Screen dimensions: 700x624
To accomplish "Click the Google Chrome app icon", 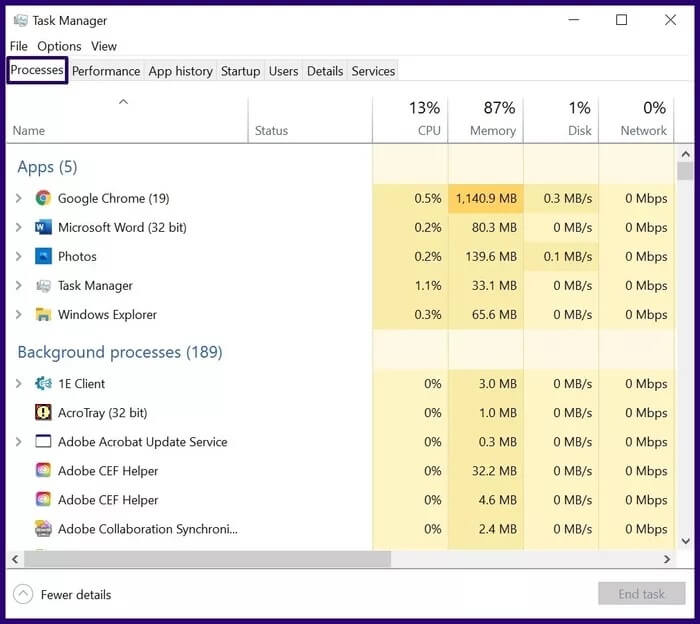I will click(x=43, y=198).
